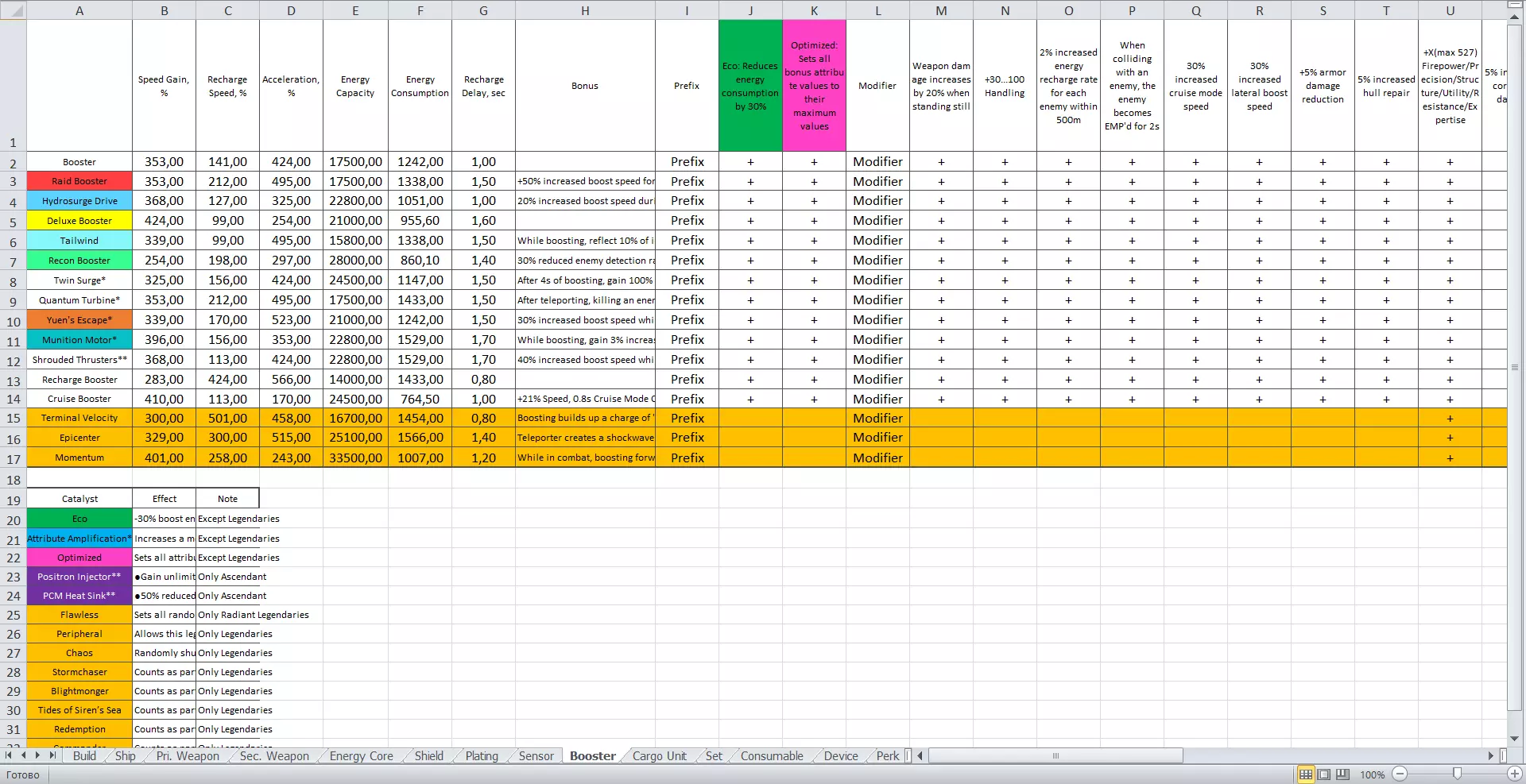Select the Speed Gain, % header cell
Screen dimensions: 1526x784
pyautogui.click(x=164, y=86)
